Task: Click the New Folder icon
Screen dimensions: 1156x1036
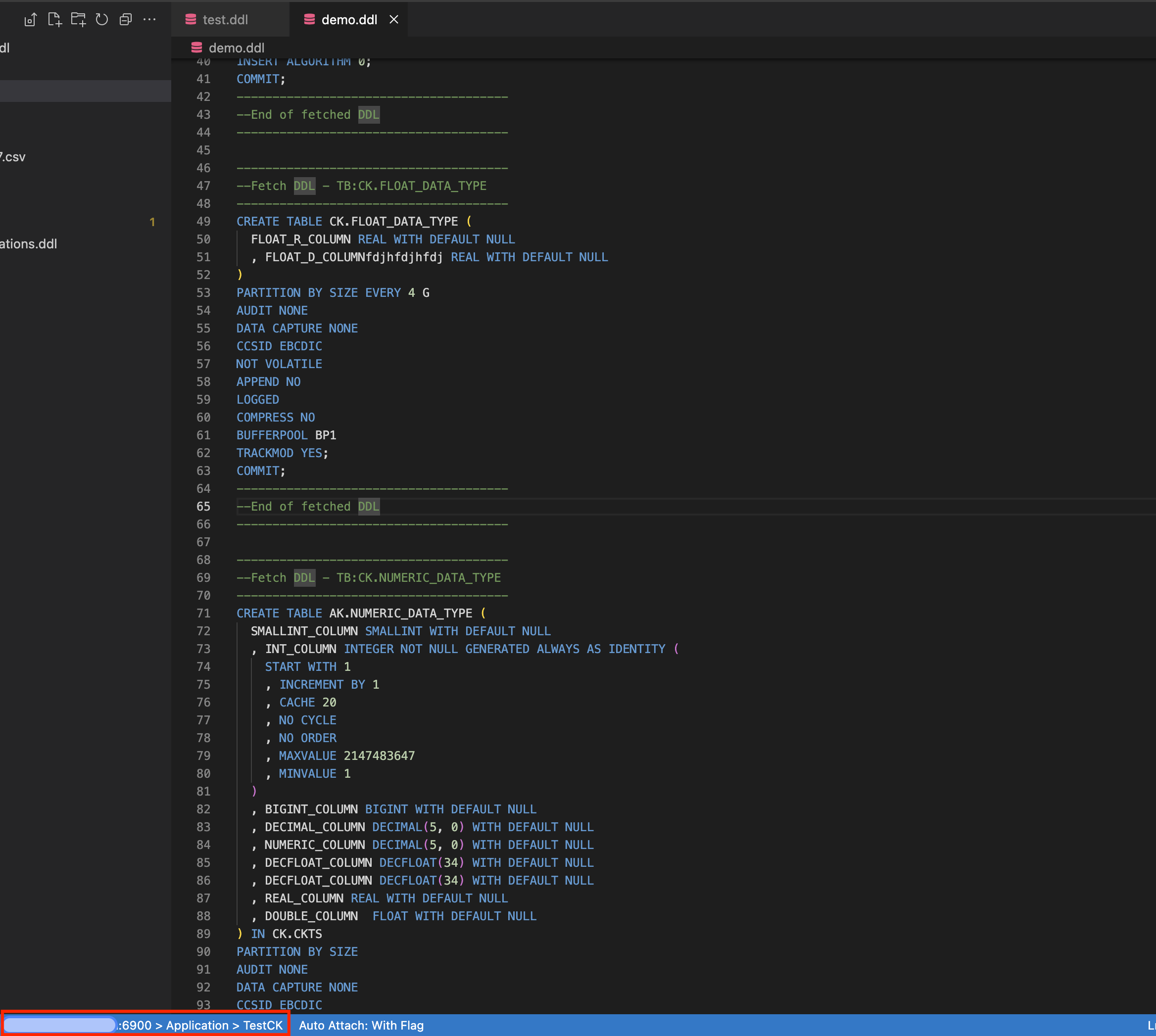Action: point(78,20)
